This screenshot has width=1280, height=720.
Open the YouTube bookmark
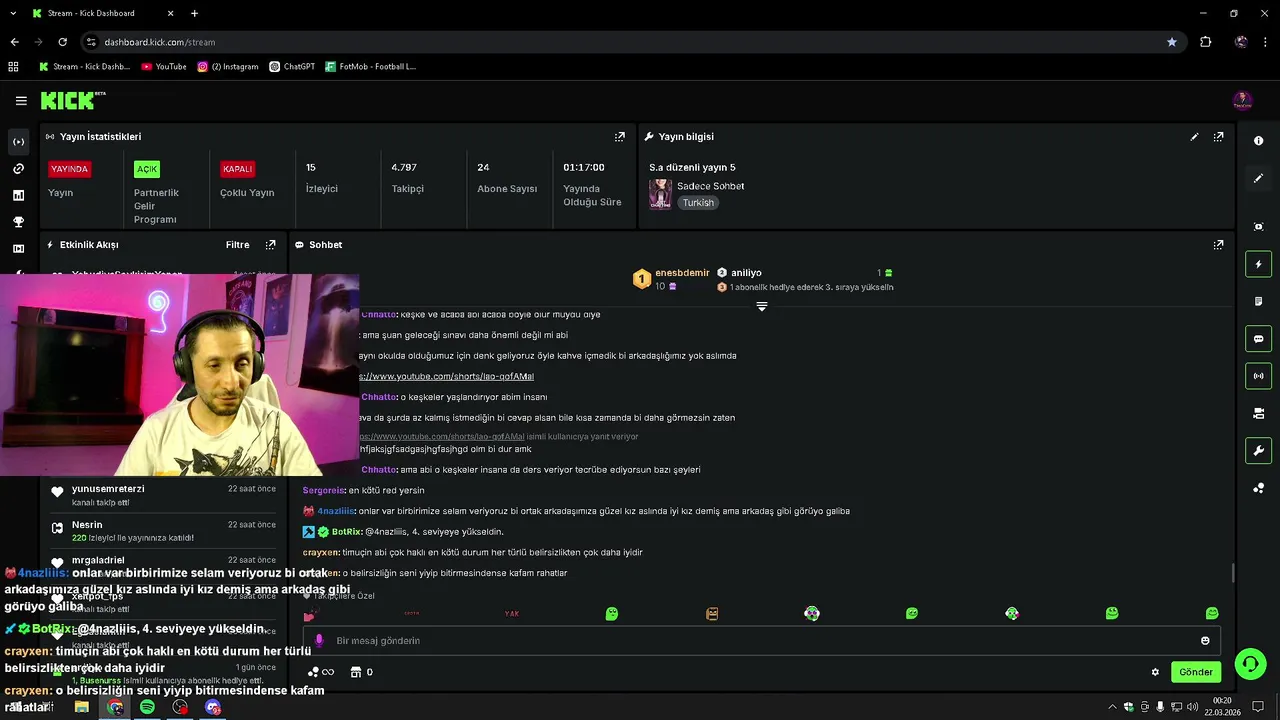[x=164, y=67]
